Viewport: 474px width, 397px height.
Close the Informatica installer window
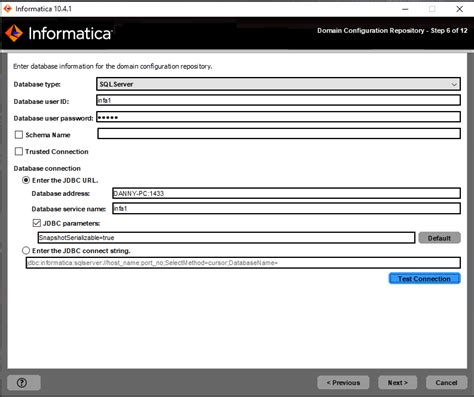459,9
